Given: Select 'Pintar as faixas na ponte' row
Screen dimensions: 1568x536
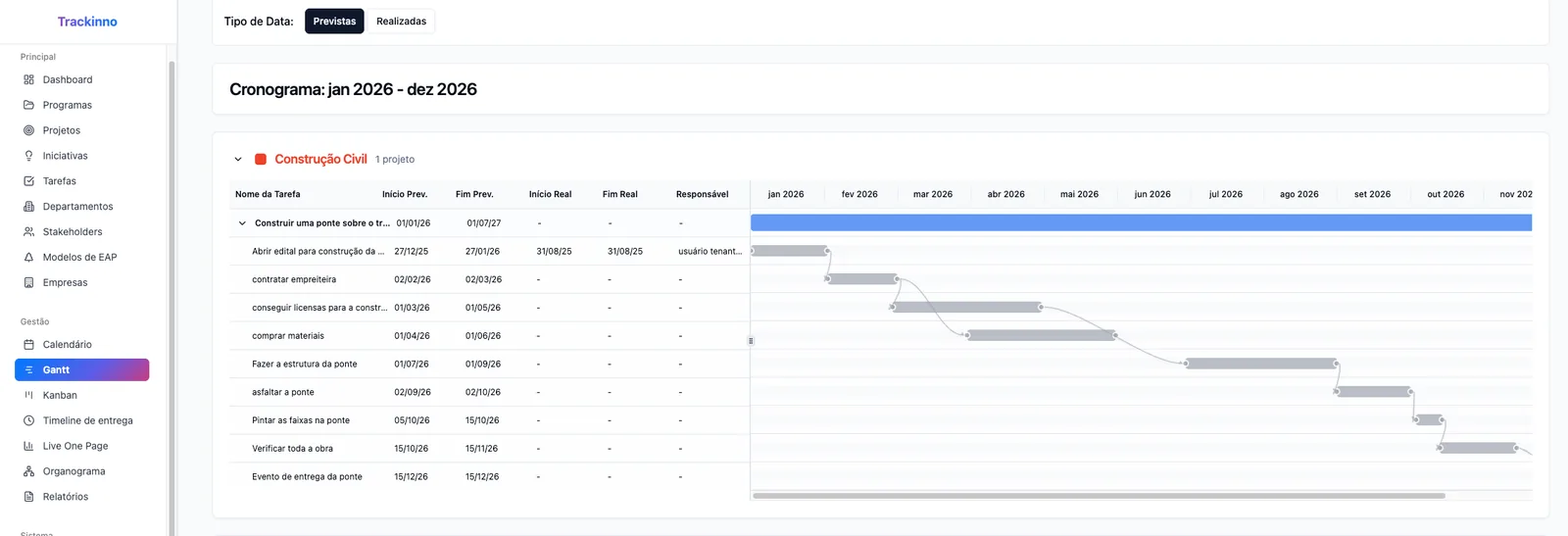Looking at the screenshot, I should pyautogui.click(x=489, y=420).
